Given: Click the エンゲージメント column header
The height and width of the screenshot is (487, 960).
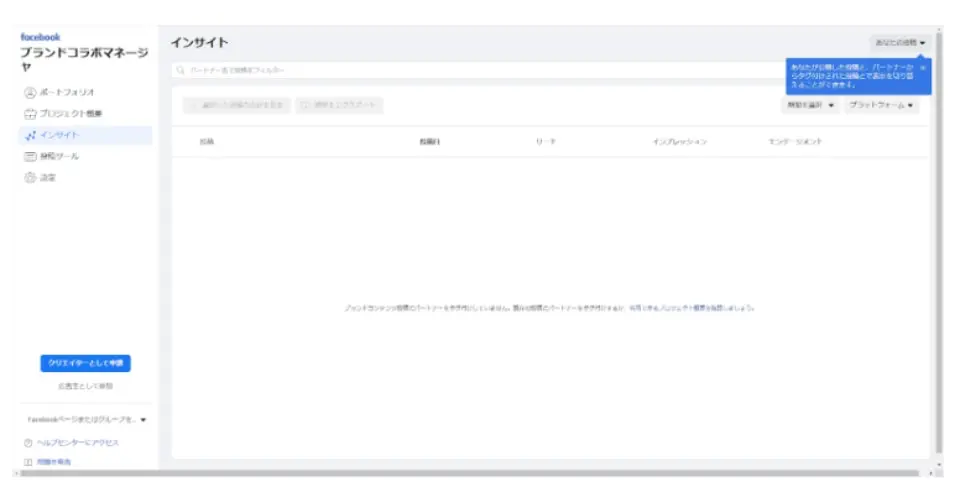Looking at the screenshot, I should click(x=795, y=142).
